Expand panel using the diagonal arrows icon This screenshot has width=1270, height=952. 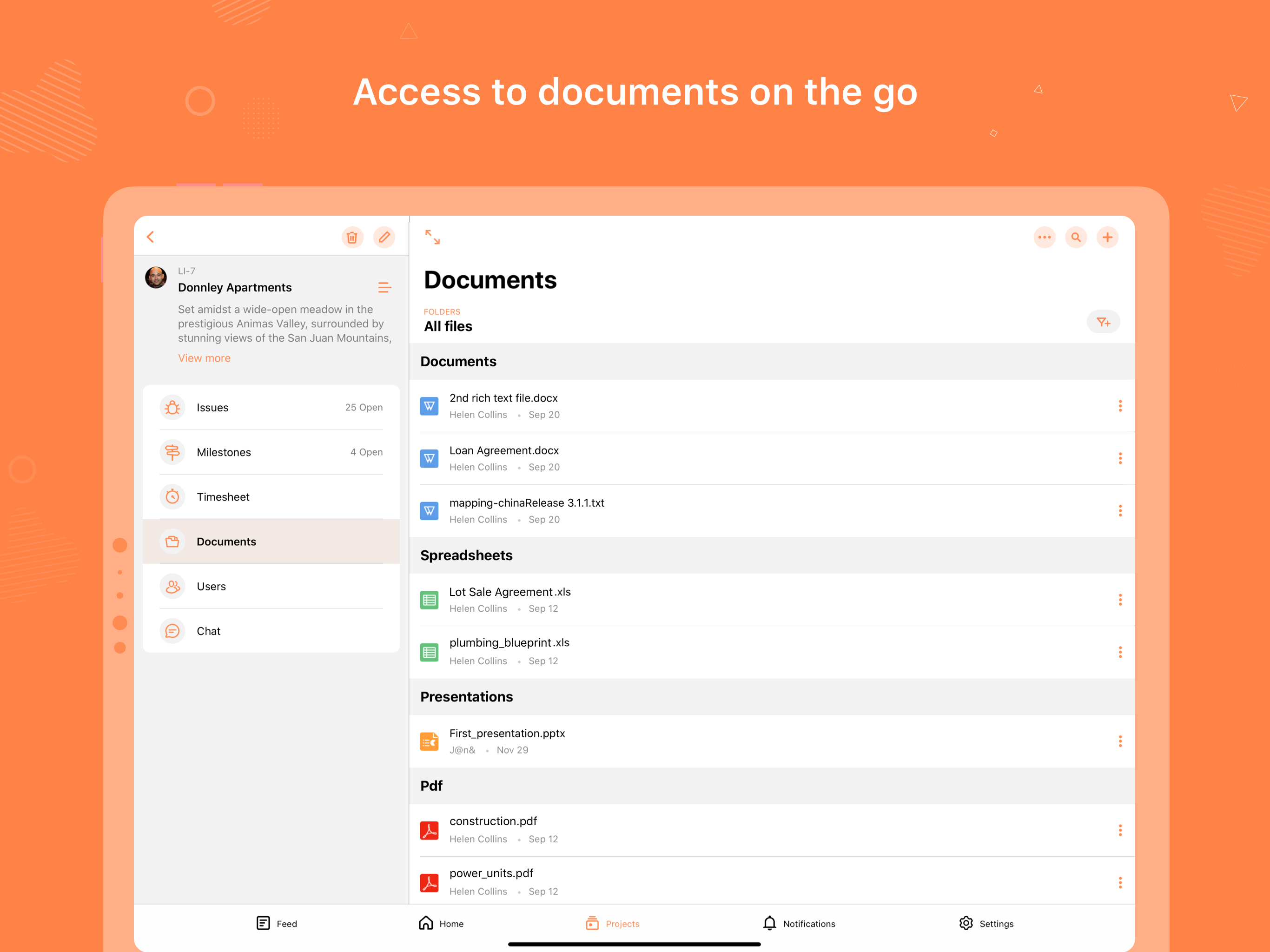coord(432,237)
